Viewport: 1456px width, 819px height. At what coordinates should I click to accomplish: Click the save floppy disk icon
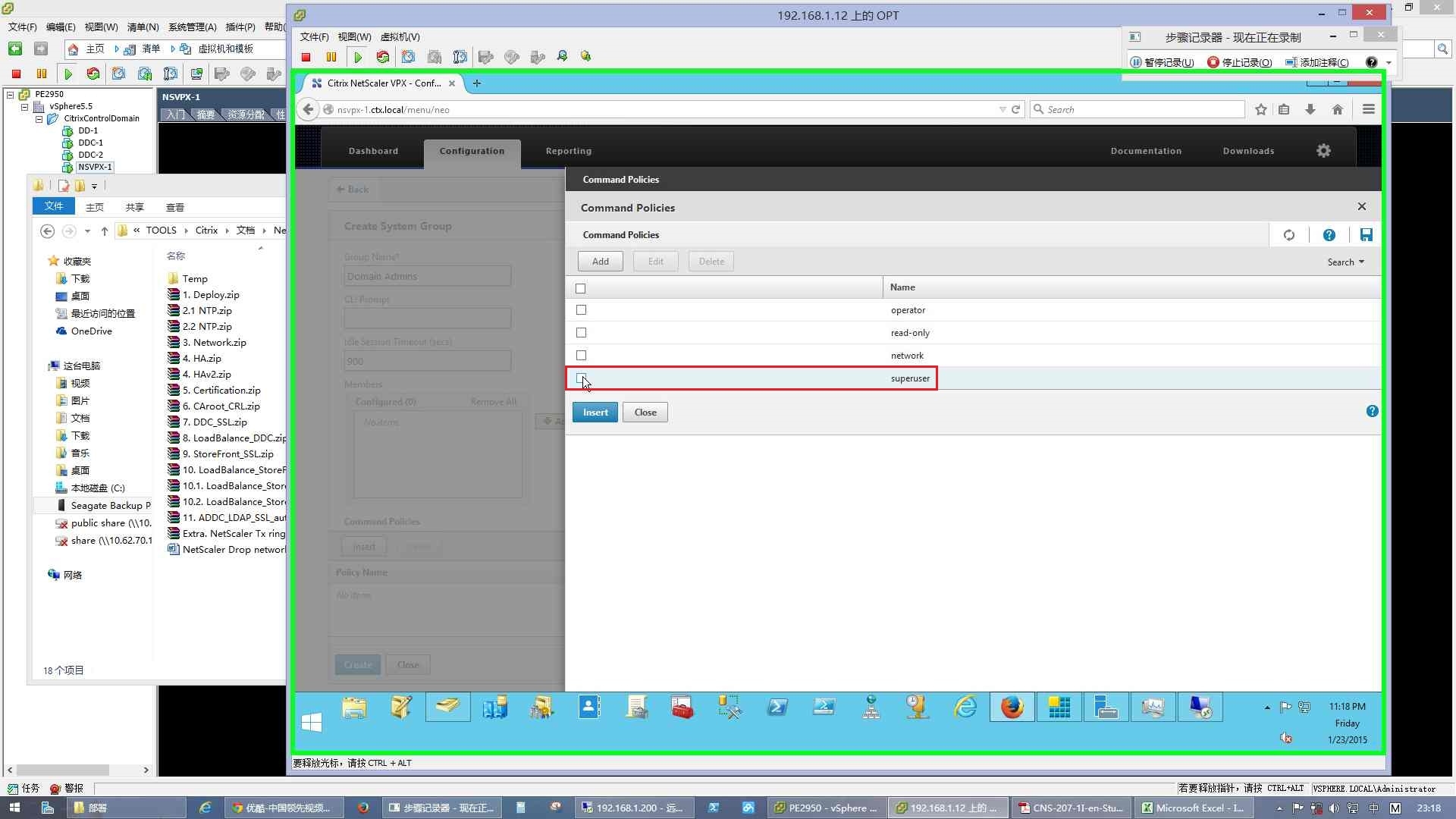(1367, 235)
